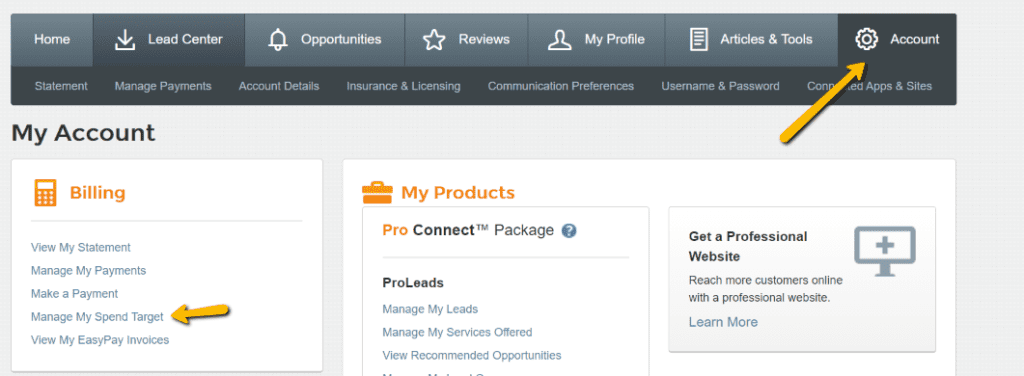Click the View My Statement link

[x=81, y=247]
